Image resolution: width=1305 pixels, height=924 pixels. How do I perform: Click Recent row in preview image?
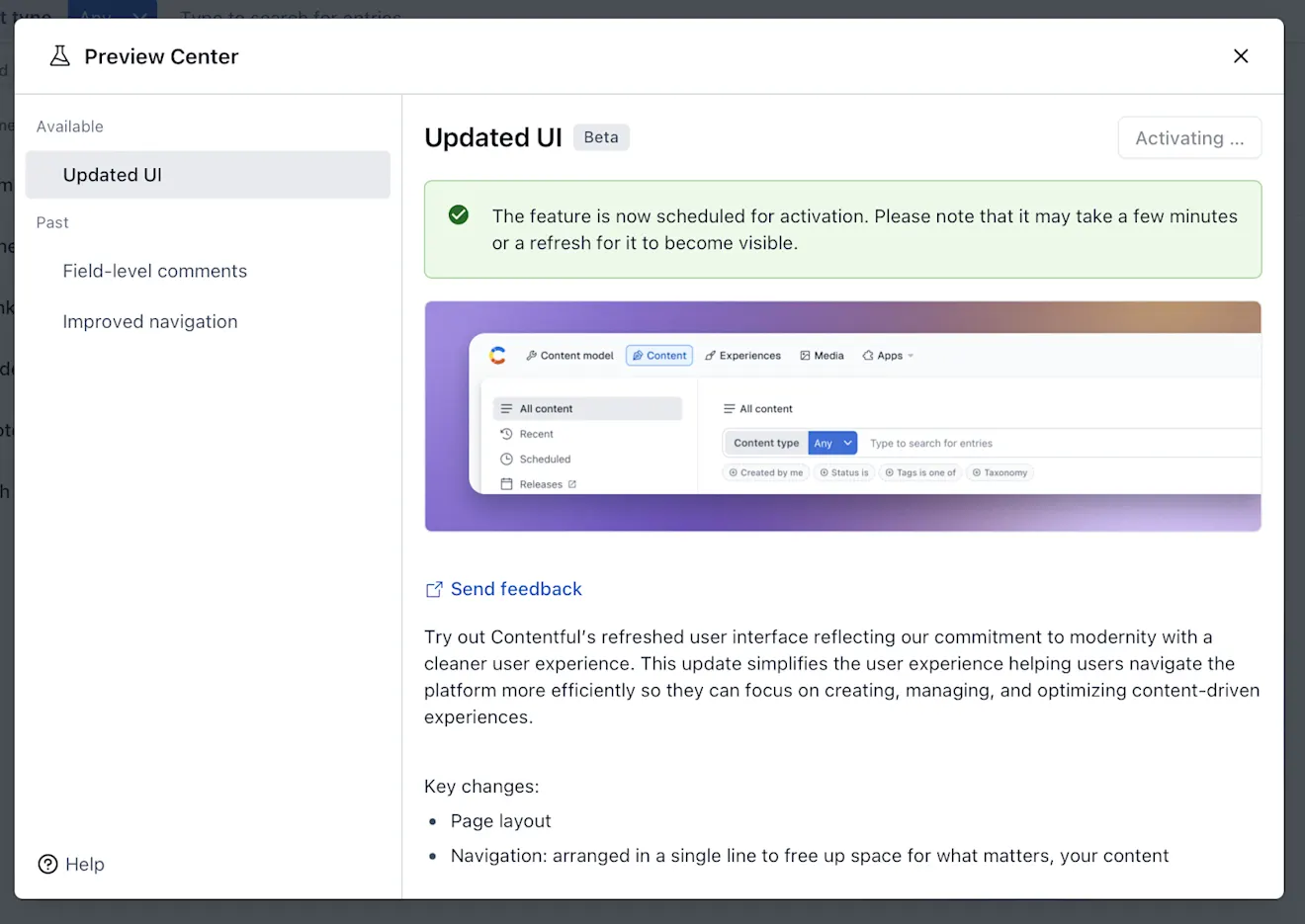[x=527, y=434]
